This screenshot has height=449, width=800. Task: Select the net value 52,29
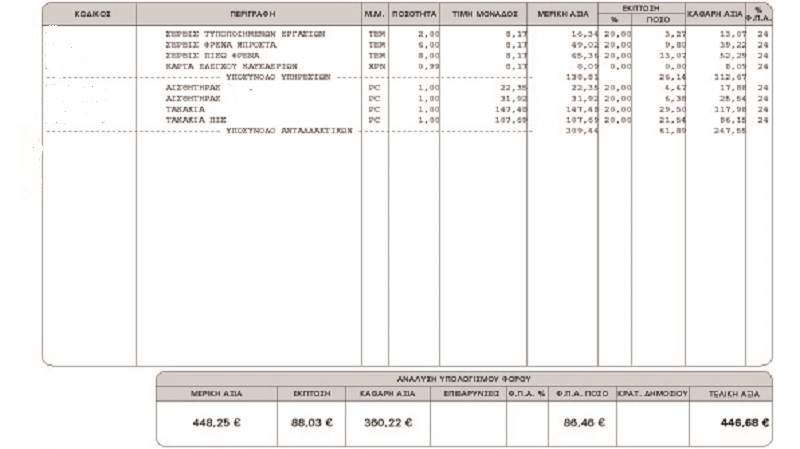point(733,56)
